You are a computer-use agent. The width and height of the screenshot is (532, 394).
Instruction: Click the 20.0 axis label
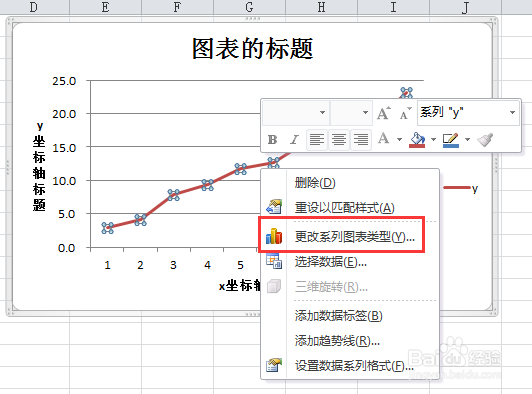click(64, 114)
